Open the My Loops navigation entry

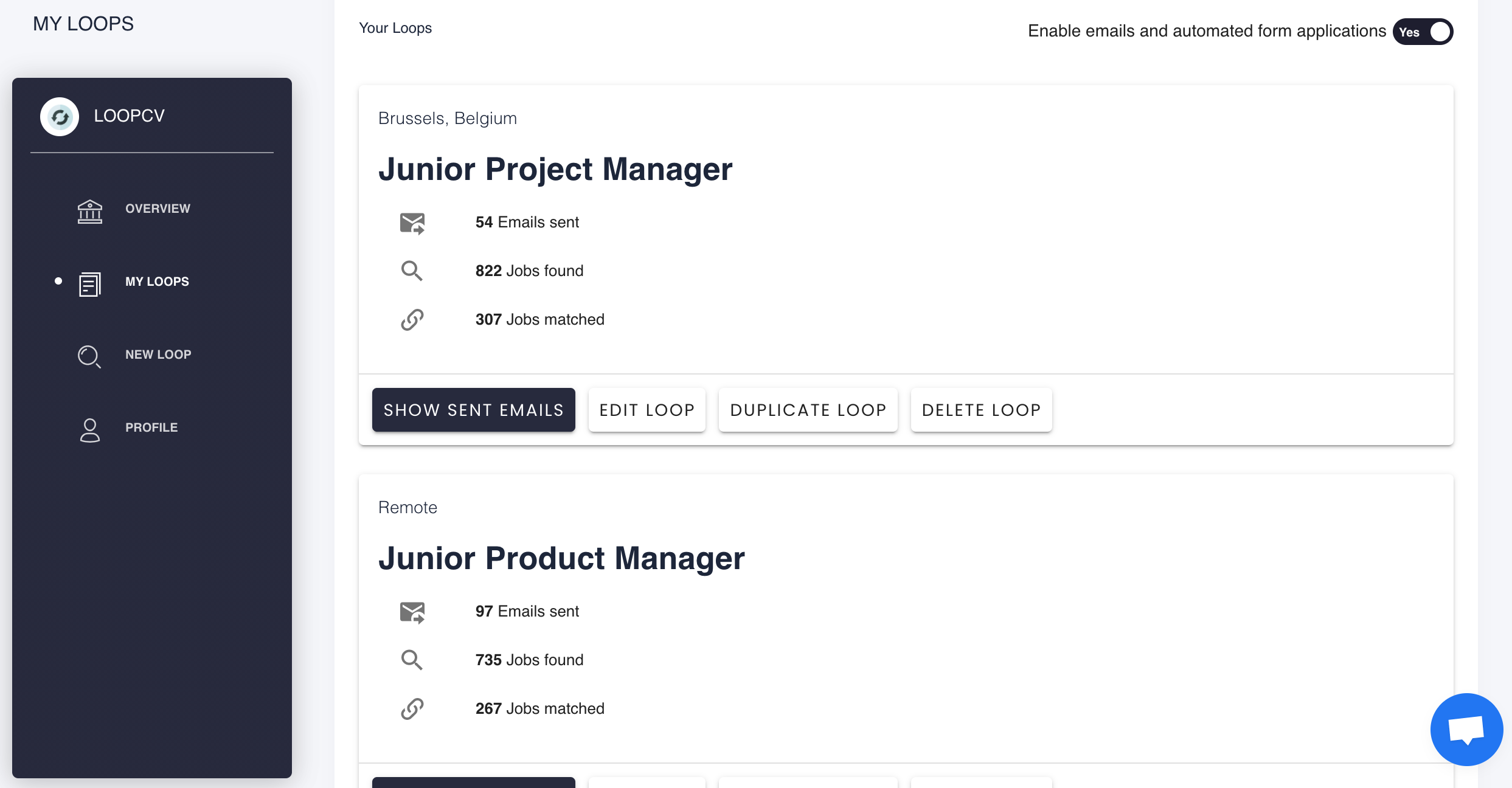click(157, 282)
